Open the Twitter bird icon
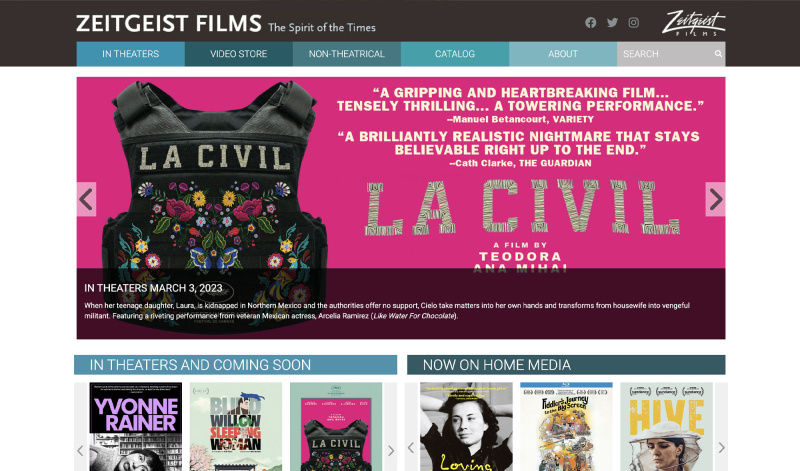 tap(612, 22)
